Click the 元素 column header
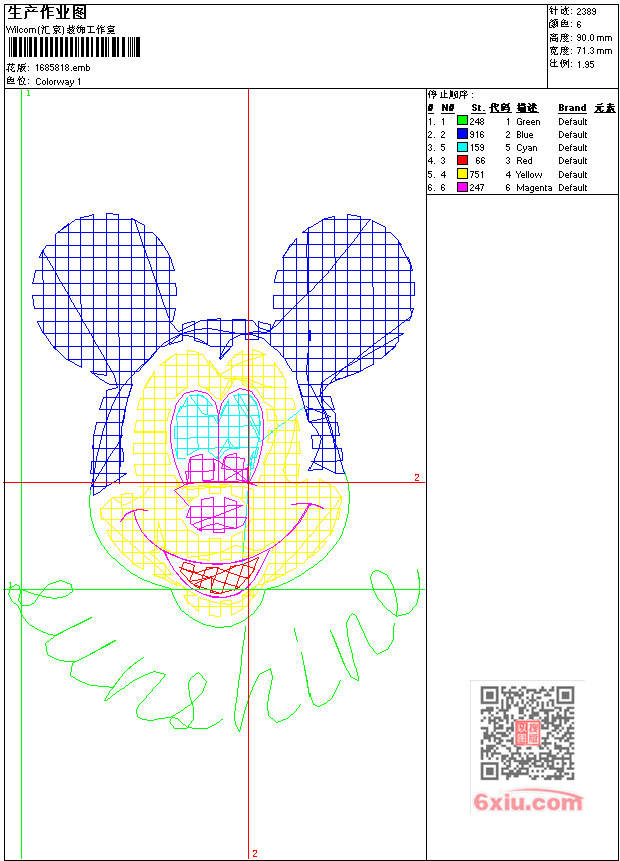The image size is (620, 861). tap(605, 108)
